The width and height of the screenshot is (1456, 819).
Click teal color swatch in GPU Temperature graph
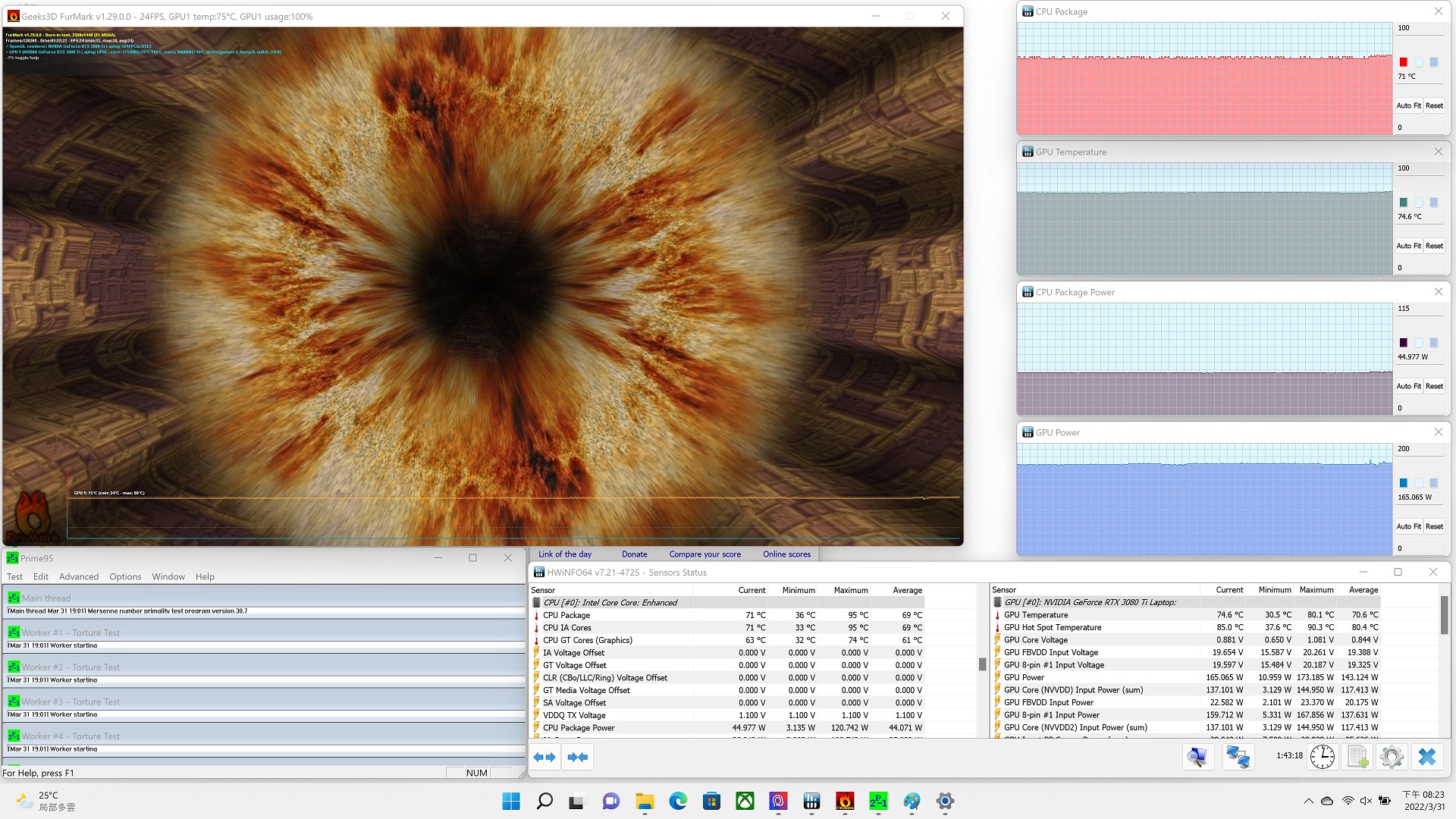[1403, 202]
